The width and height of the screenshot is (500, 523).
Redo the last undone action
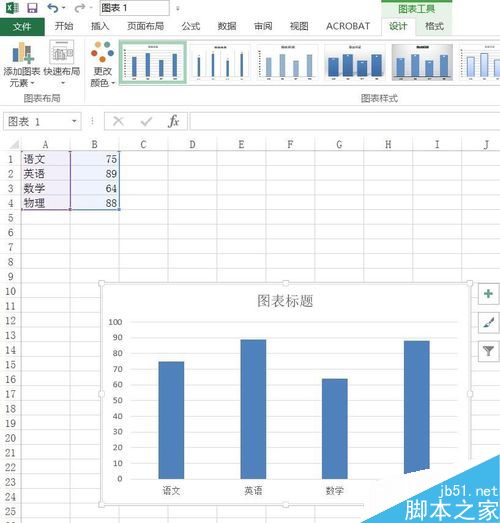click(x=79, y=8)
